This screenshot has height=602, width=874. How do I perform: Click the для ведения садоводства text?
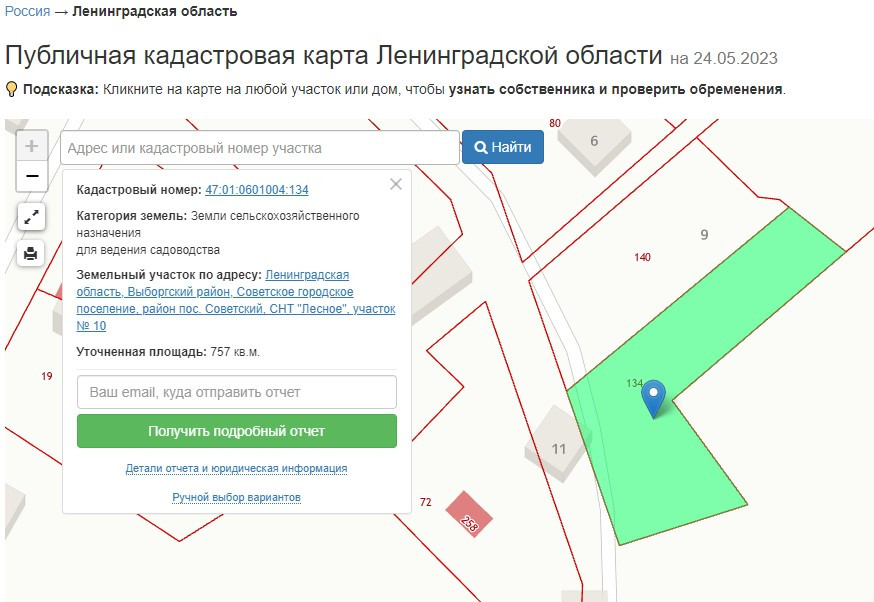click(x=148, y=250)
